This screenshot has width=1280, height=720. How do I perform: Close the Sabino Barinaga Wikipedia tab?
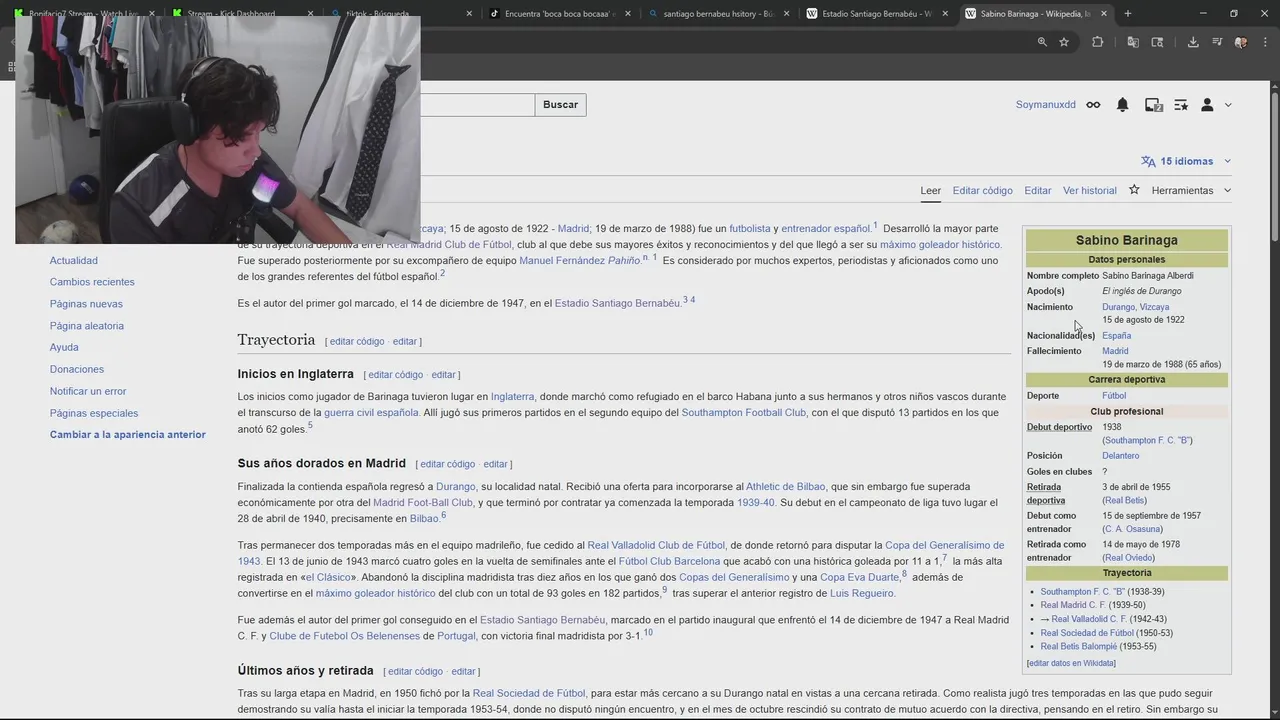pos(1105,14)
